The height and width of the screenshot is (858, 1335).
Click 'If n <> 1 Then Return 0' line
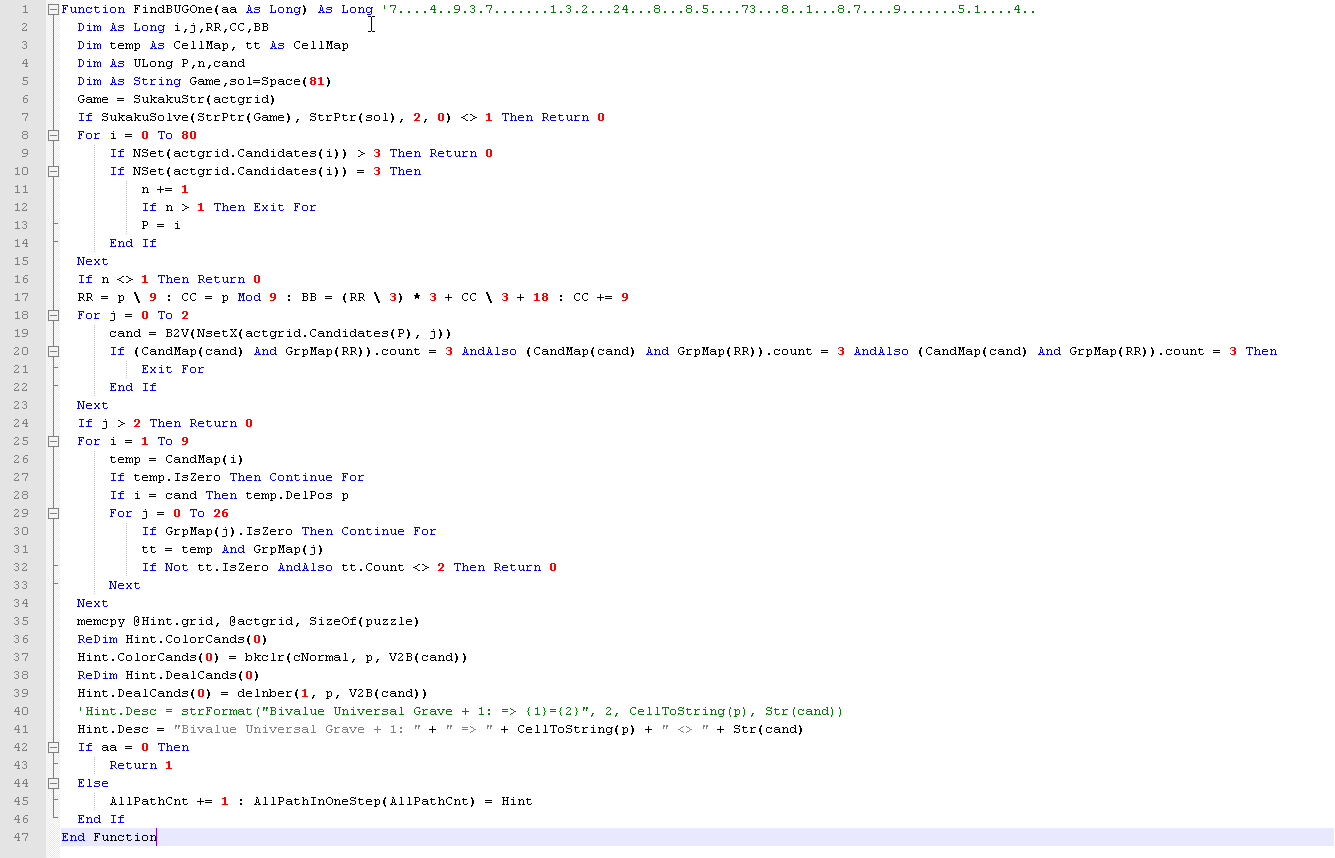pyautogui.click(x=169, y=279)
